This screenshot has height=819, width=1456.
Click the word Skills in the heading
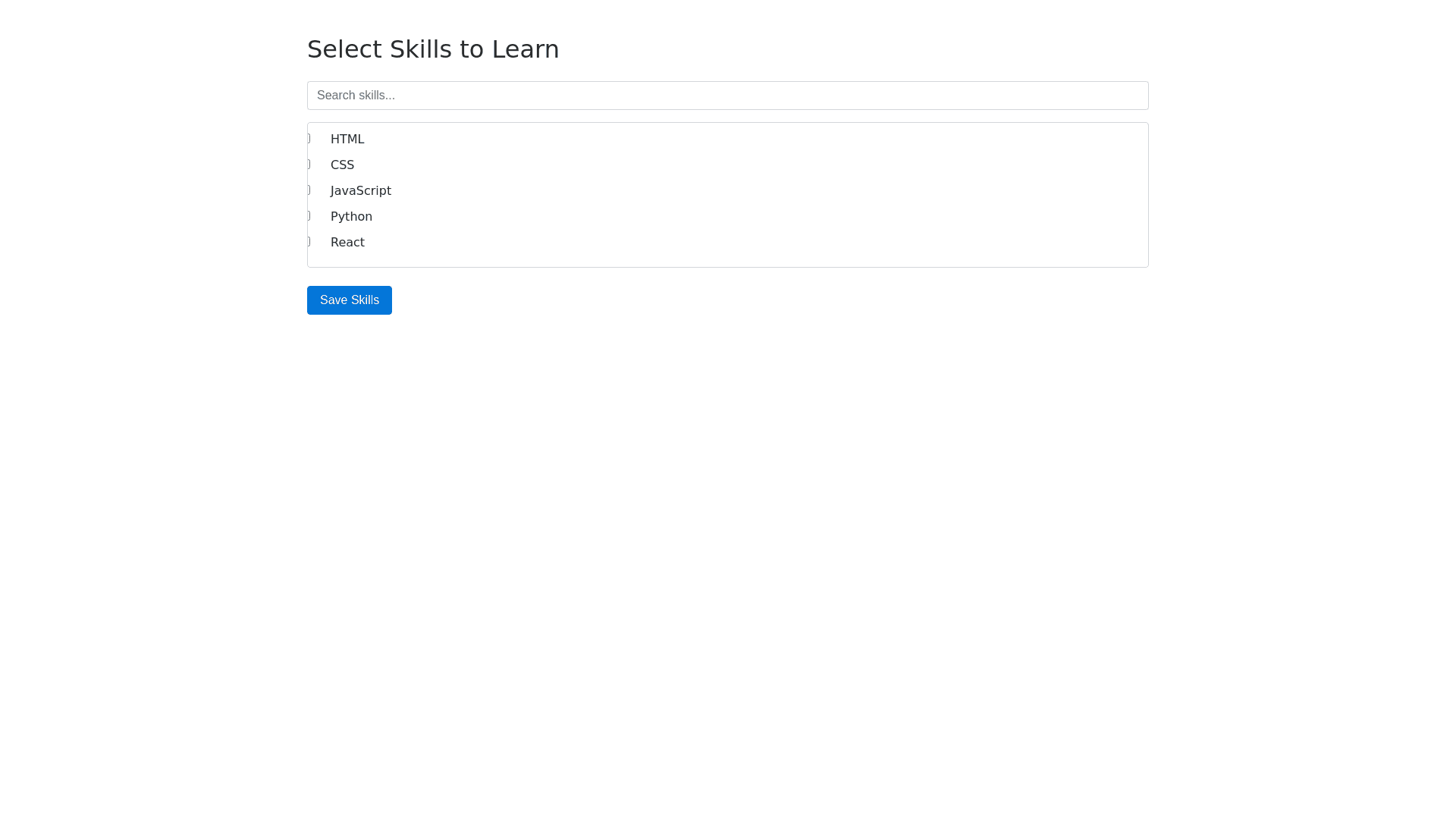click(424, 49)
